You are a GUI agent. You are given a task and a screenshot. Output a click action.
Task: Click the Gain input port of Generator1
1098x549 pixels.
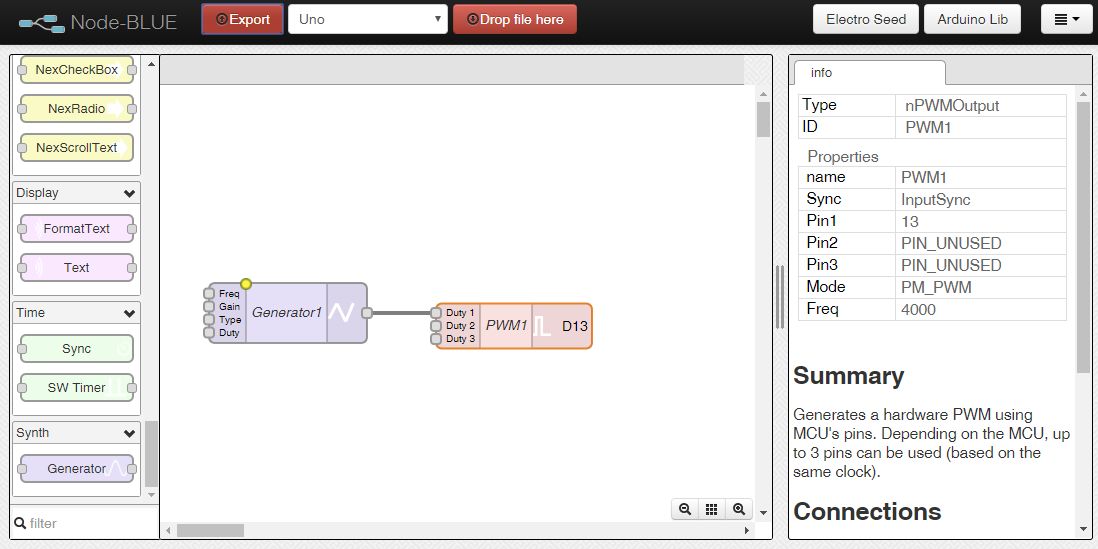pos(209,306)
